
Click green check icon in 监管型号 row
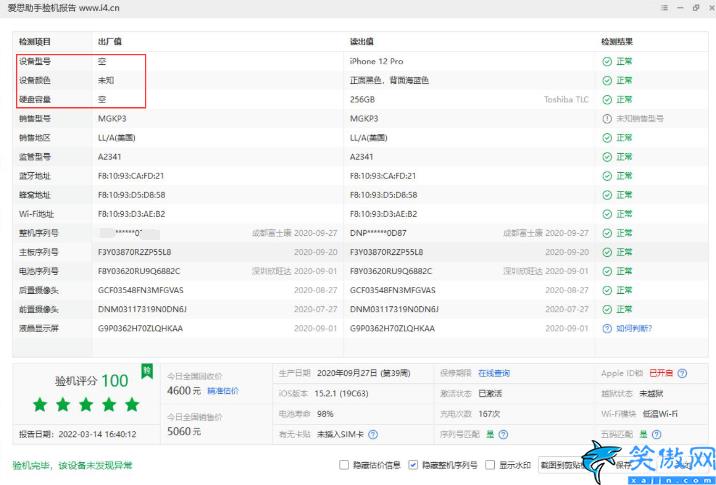click(607, 157)
